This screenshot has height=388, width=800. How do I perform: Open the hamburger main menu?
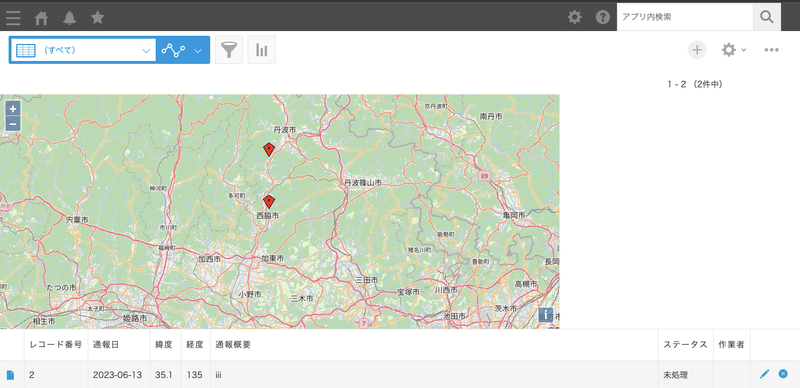point(13,18)
